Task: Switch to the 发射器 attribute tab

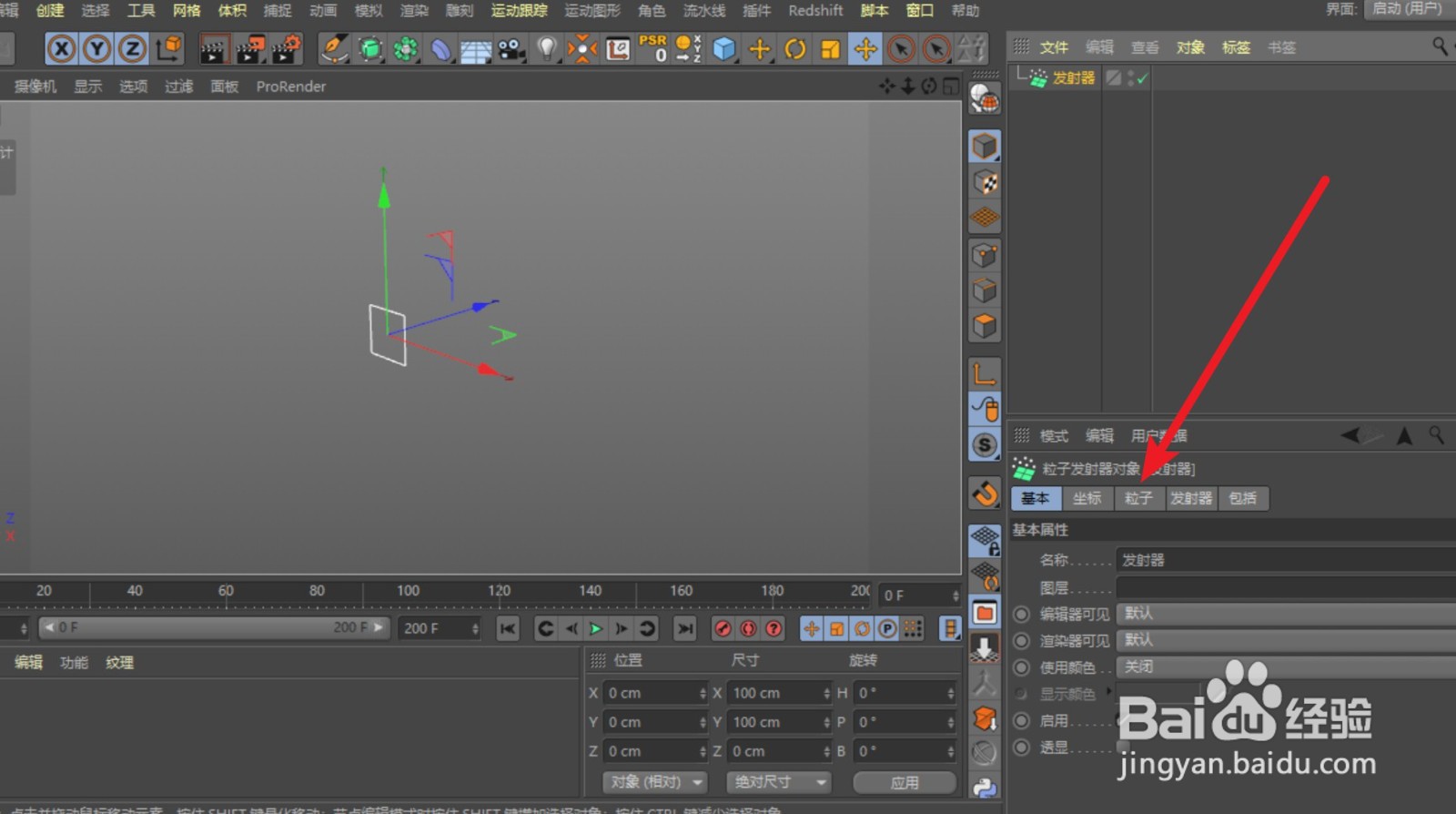Action: pos(1191,498)
